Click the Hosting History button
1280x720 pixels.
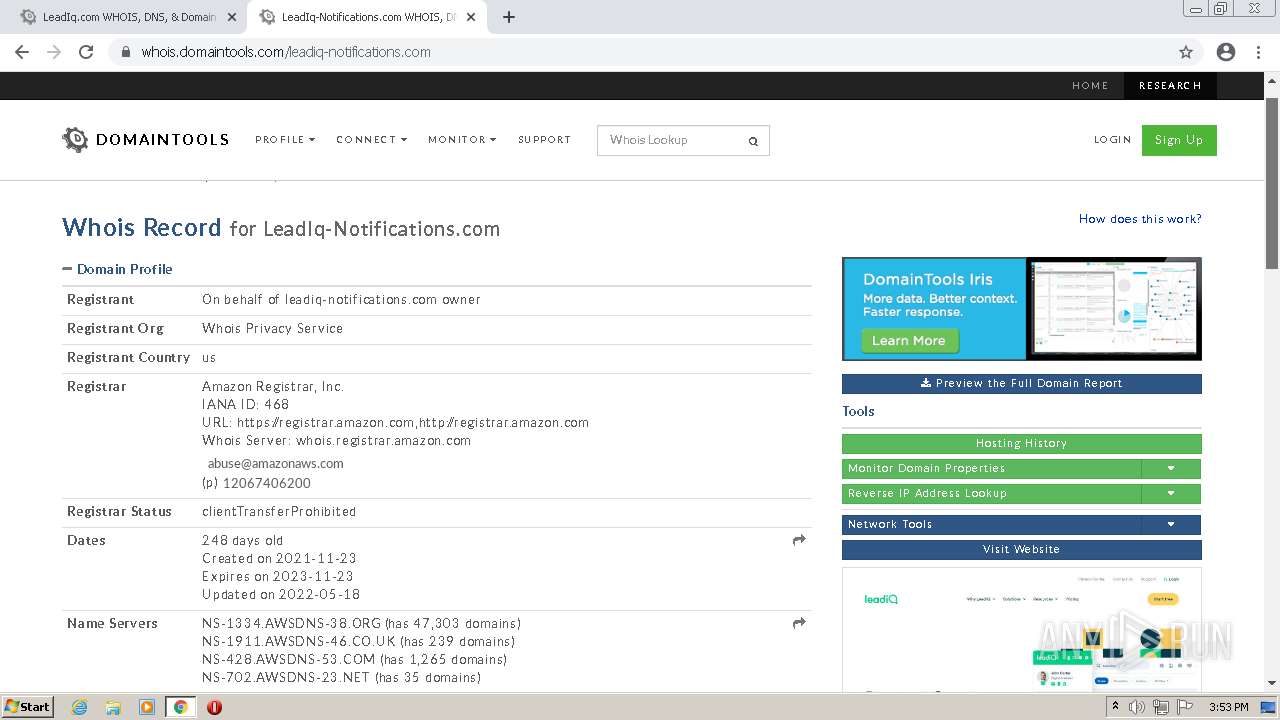coord(1021,444)
